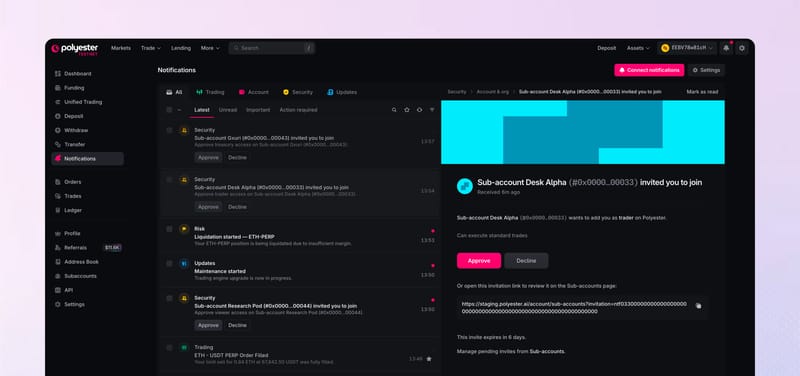
Task: Show the Action required filter tab
Action: click(x=298, y=110)
